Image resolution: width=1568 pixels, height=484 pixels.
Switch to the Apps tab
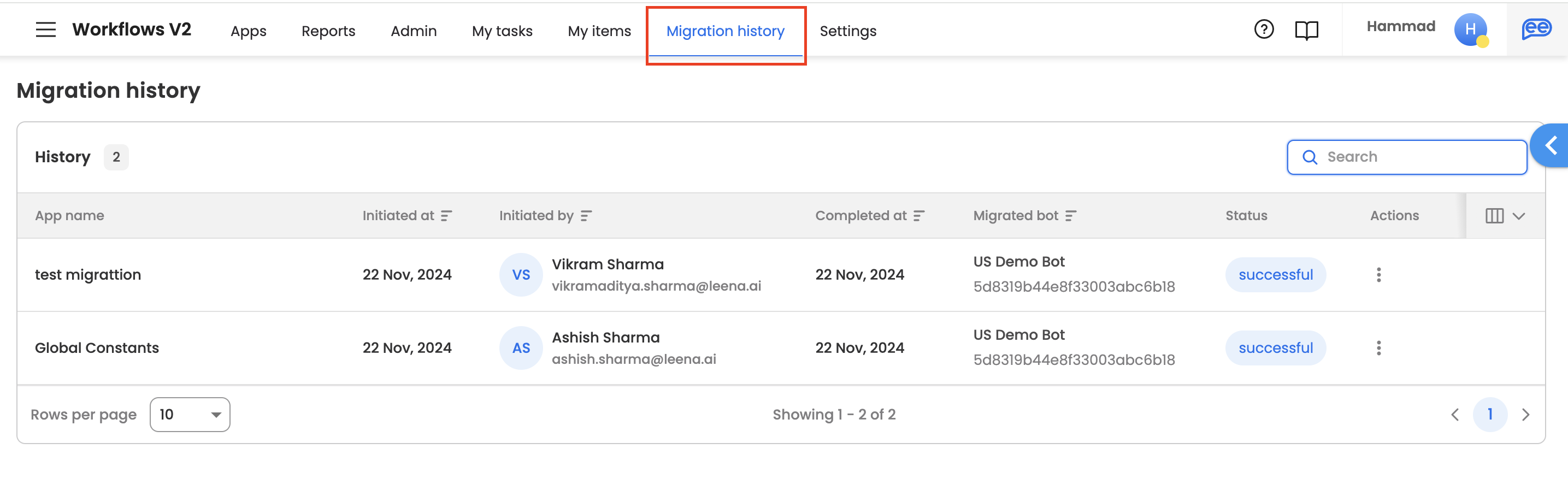[x=249, y=31]
